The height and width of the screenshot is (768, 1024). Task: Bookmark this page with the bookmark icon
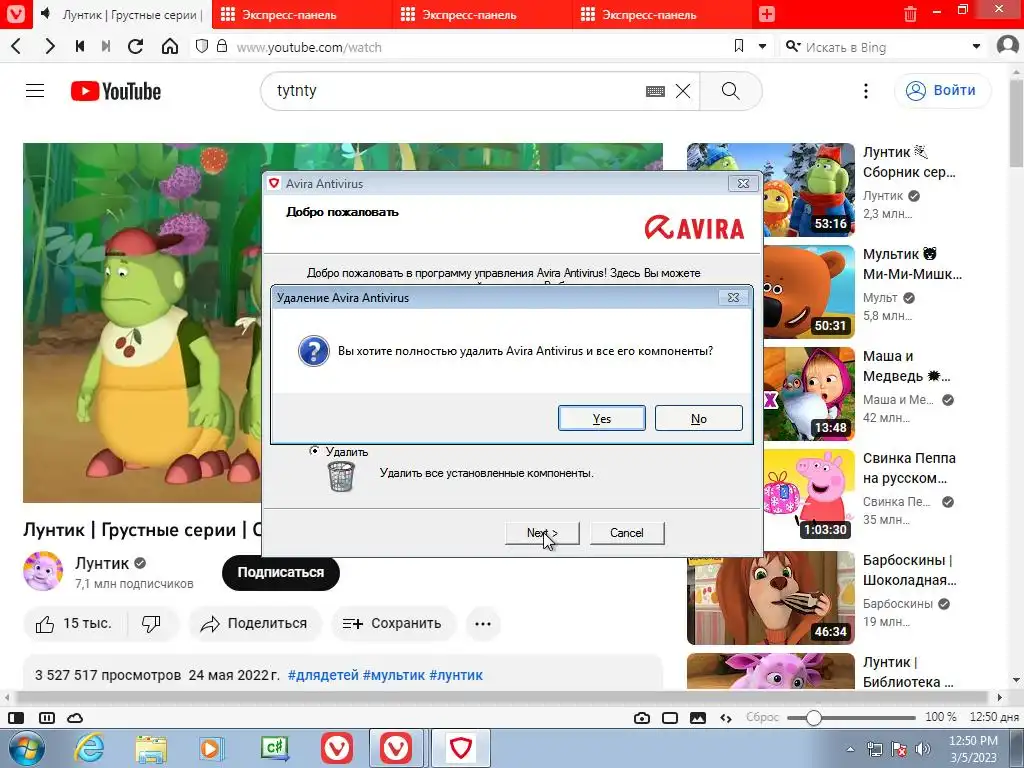[739, 46]
